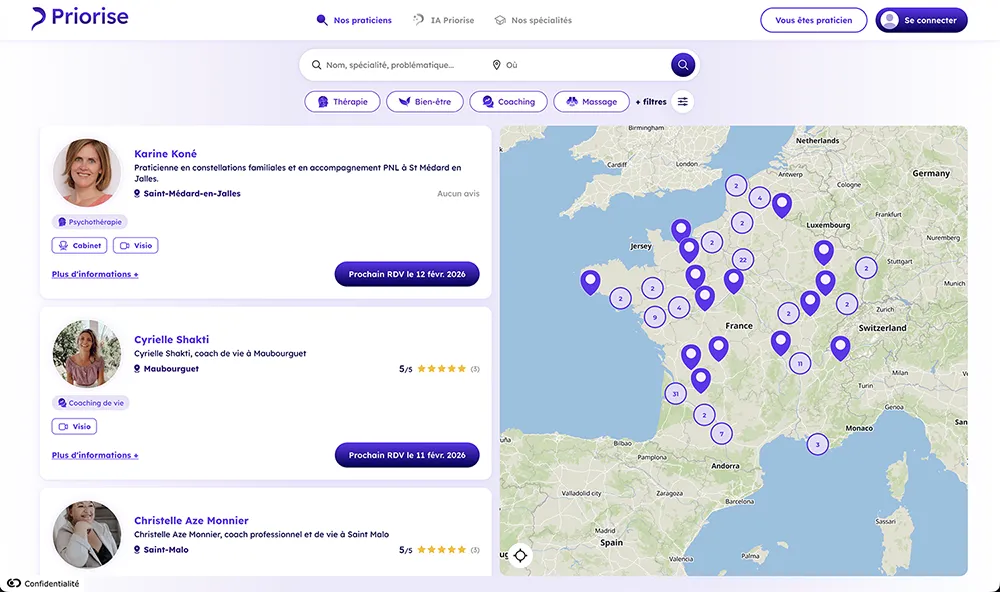
Task: Toggle the Coaching filter chip
Action: 508,101
